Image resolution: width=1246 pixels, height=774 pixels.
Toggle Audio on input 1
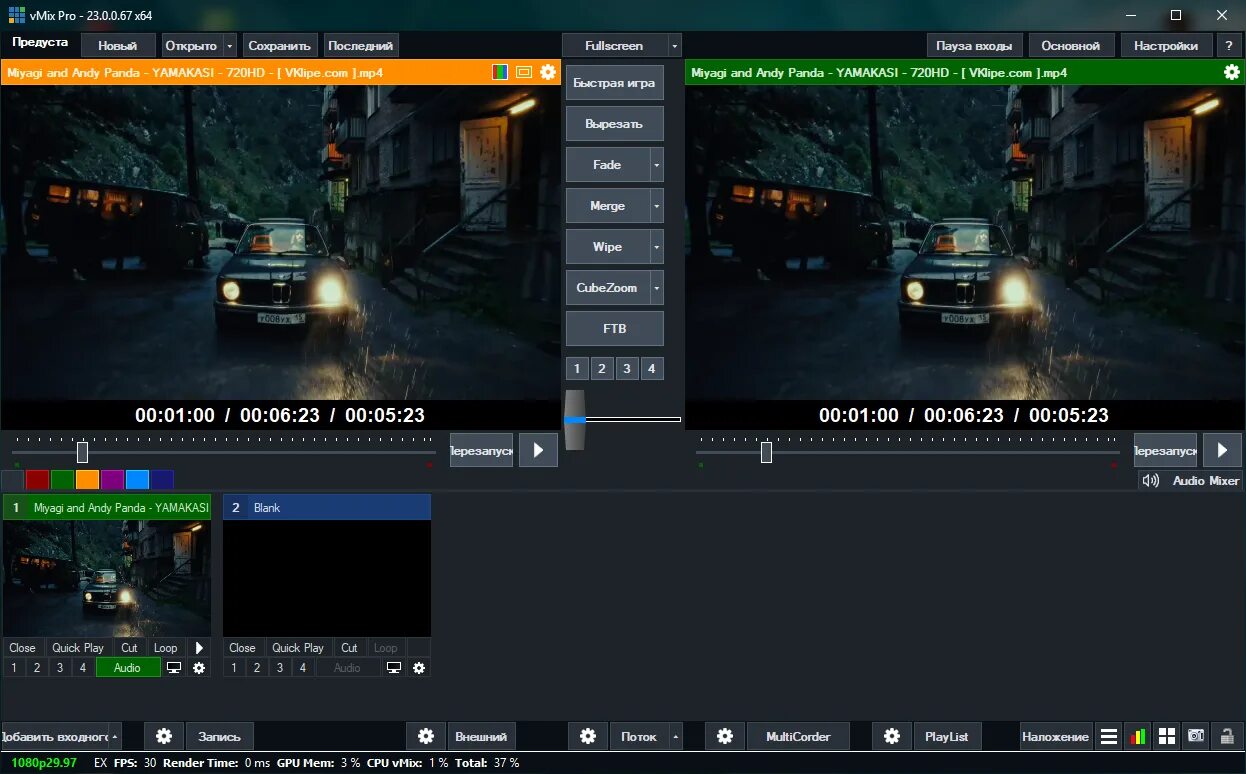(128, 667)
